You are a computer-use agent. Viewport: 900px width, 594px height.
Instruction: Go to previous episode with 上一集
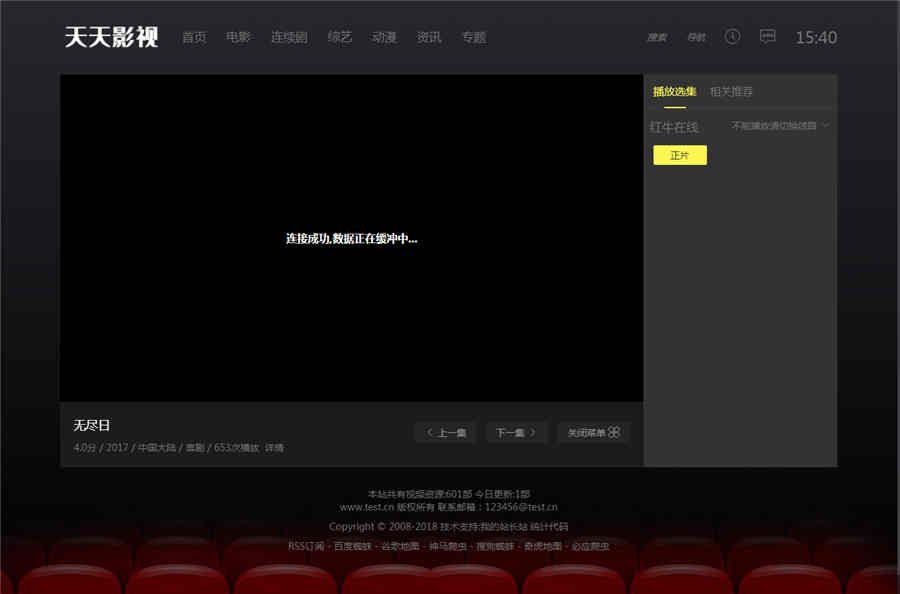coord(446,432)
